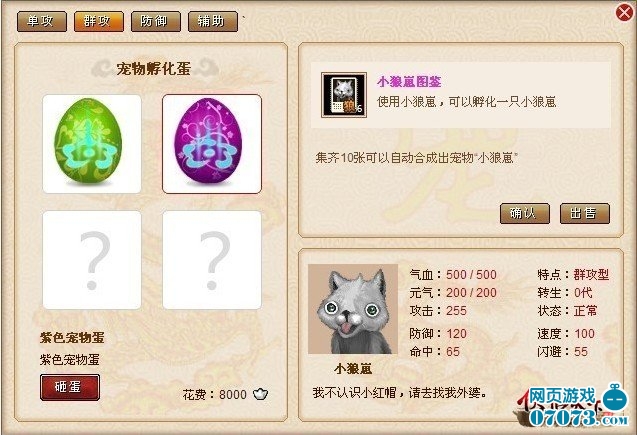The height and width of the screenshot is (435, 637).
Task: Click the 砸蛋 button
Action: coord(69,387)
